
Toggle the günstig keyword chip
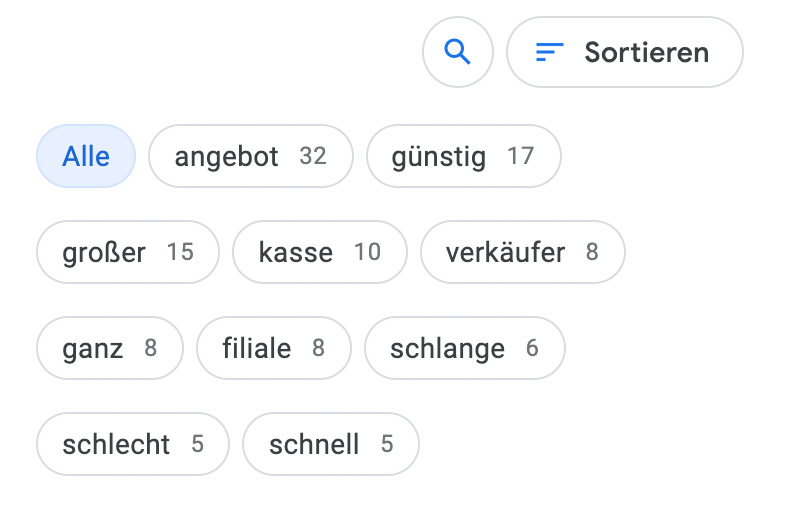(x=464, y=156)
